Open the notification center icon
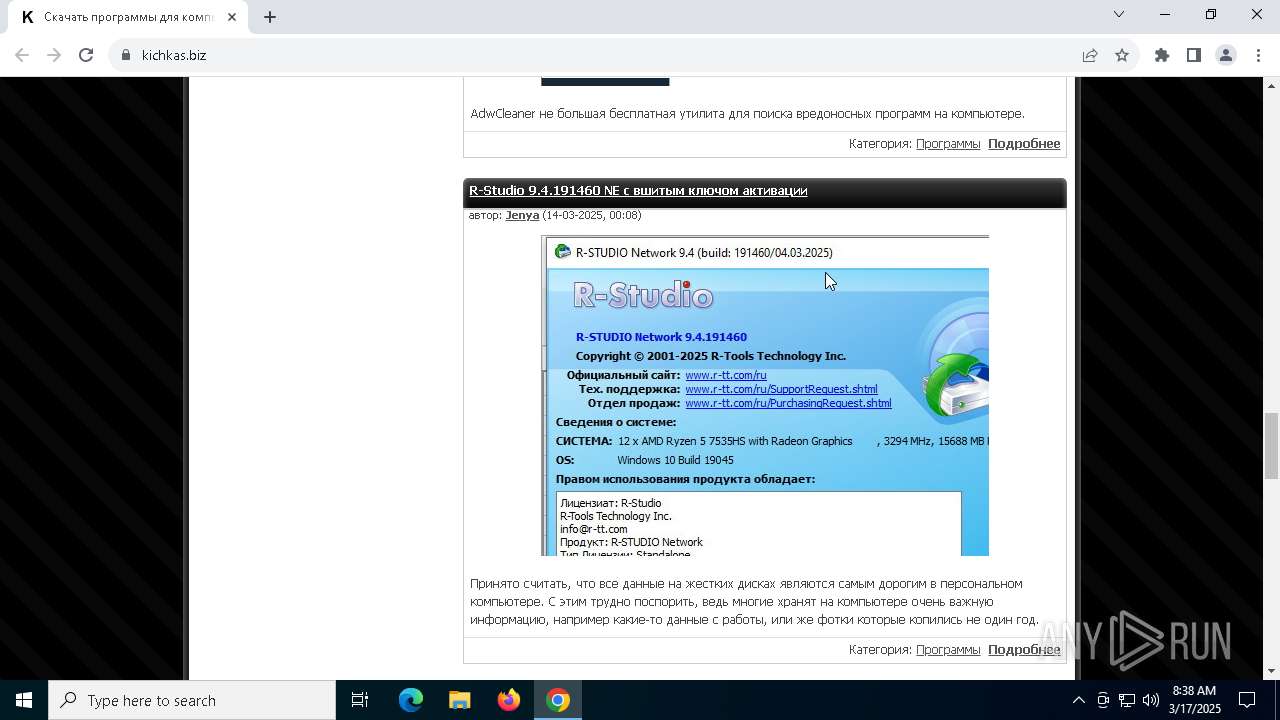Image resolution: width=1280 pixels, height=720 pixels. [1247, 700]
